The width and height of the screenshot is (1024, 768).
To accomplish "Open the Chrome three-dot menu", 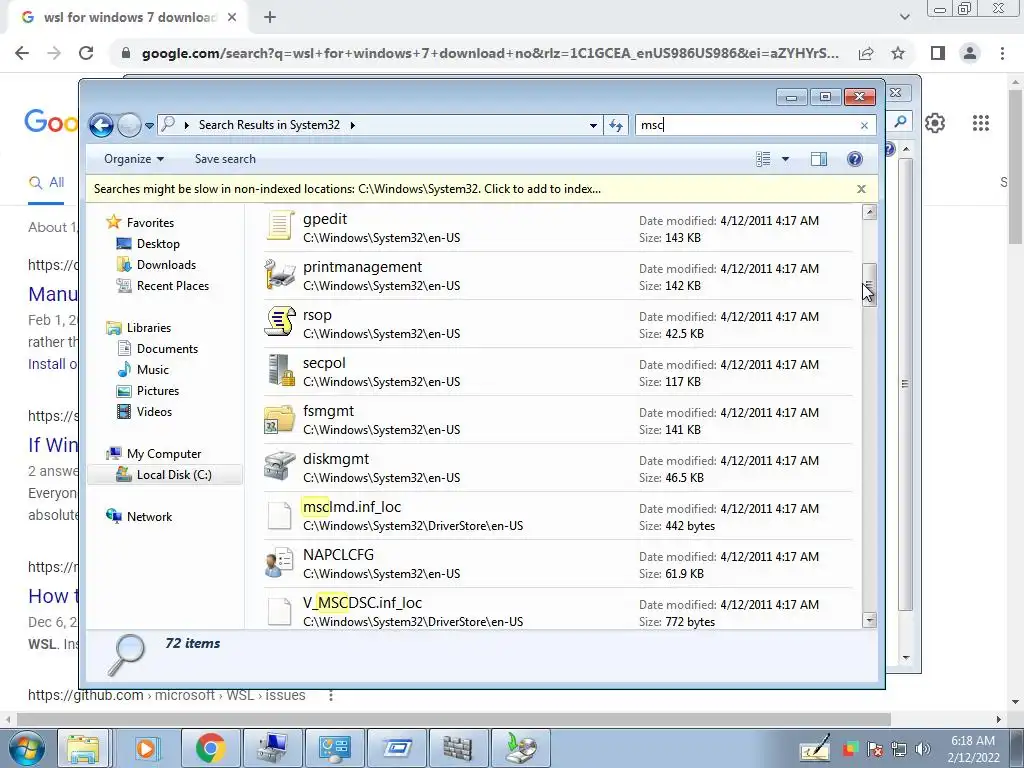I will tap(1002, 53).
